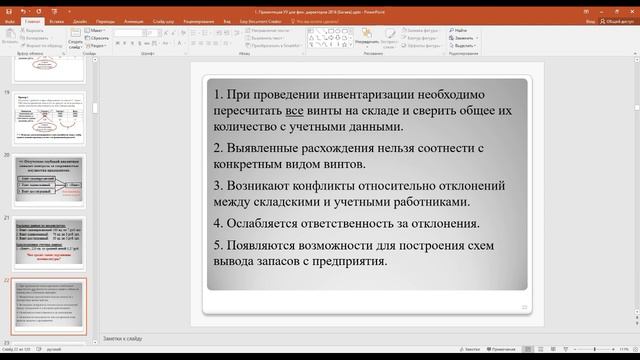Click the Найти find button

click(x=458, y=31)
